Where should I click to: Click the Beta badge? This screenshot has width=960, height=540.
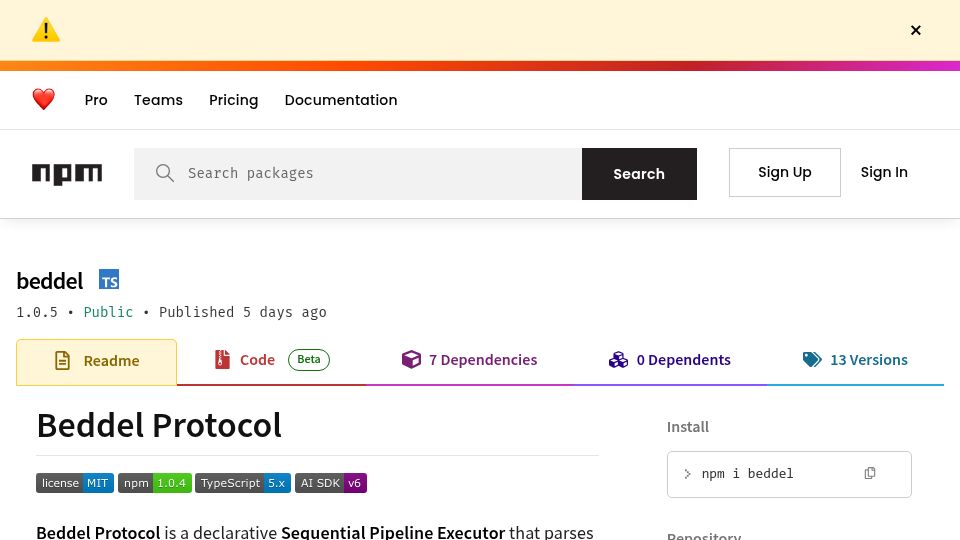[309, 359]
